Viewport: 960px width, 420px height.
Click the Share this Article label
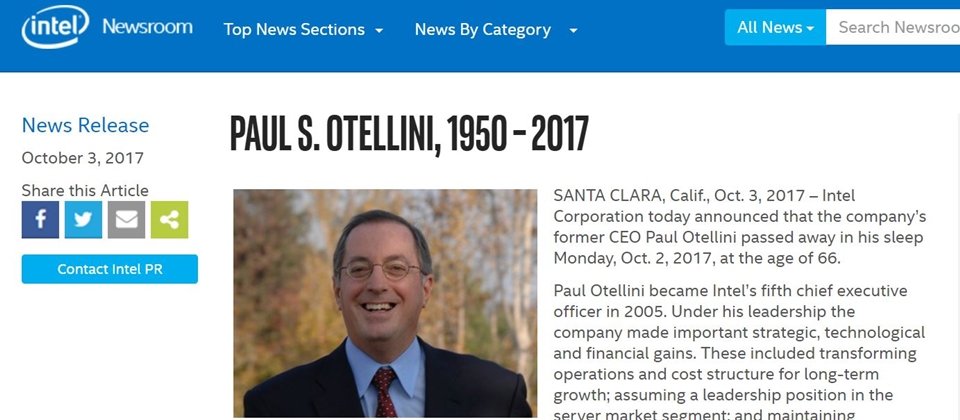[x=85, y=190]
